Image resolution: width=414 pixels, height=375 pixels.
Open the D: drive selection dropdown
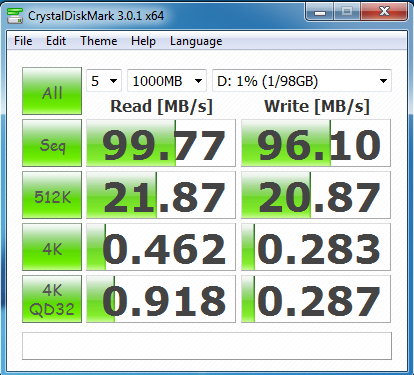(x=302, y=80)
